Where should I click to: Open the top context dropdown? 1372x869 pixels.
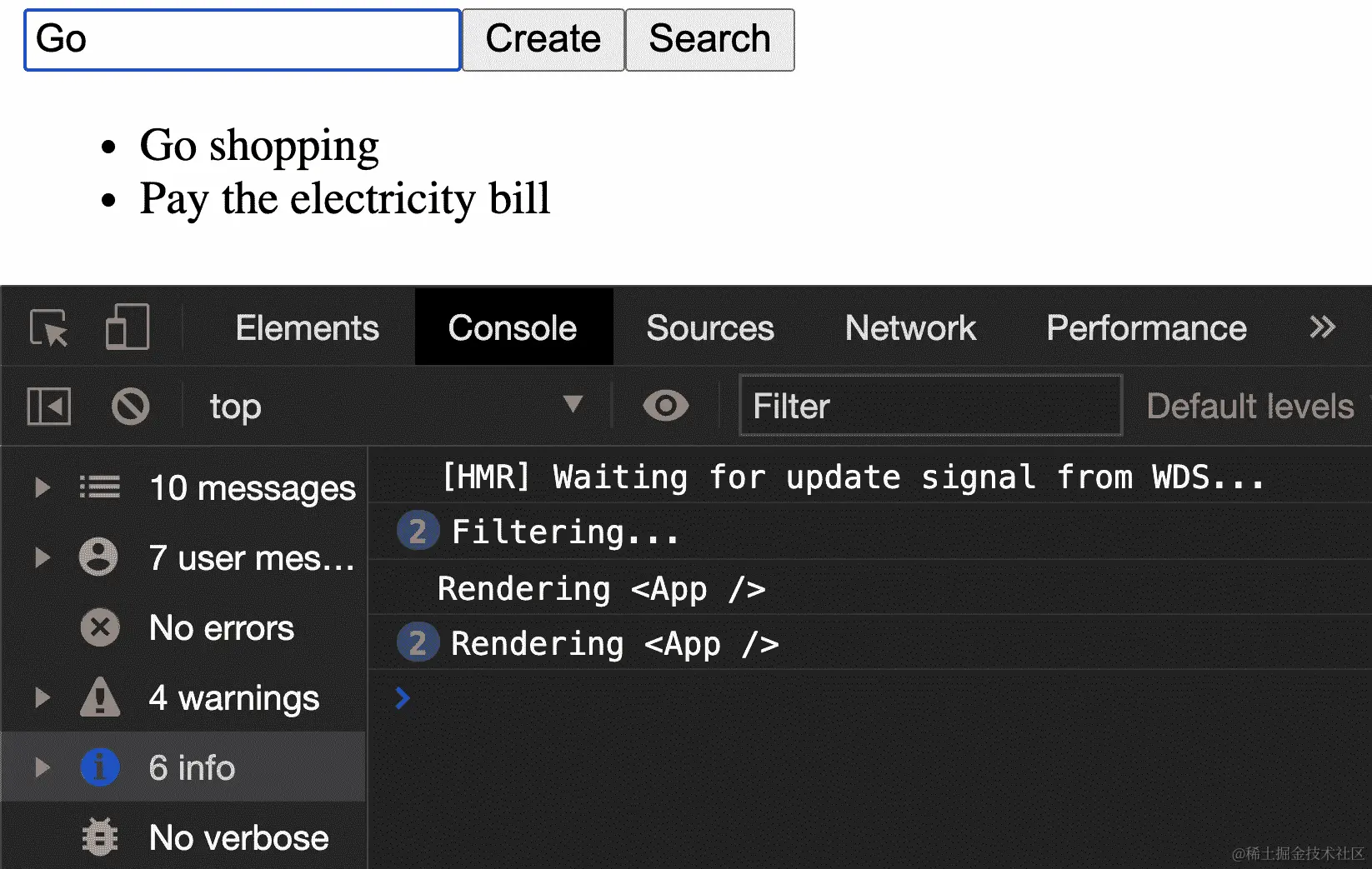(x=393, y=407)
